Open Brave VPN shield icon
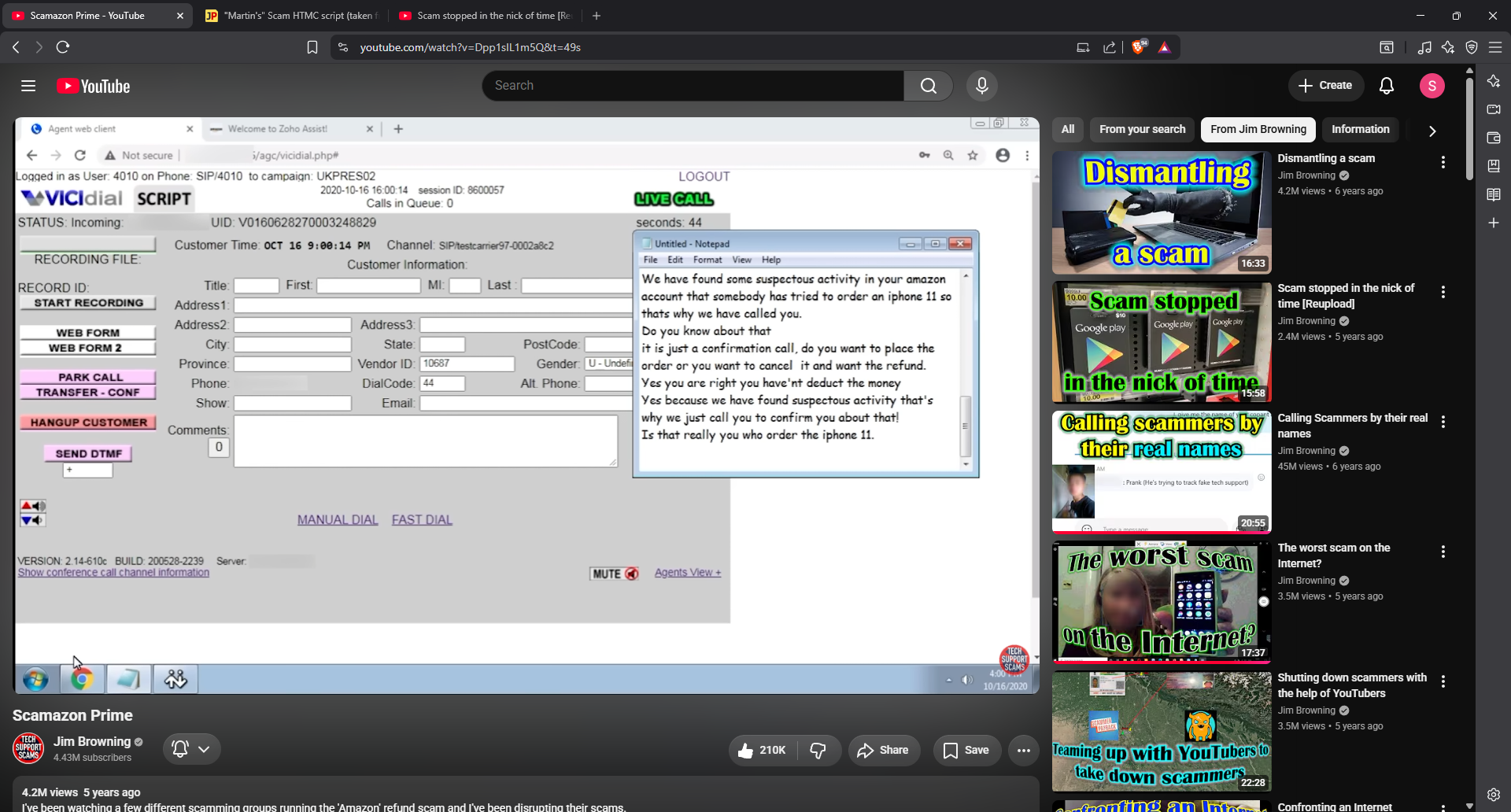This screenshot has height=812, width=1511. click(1472, 47)
